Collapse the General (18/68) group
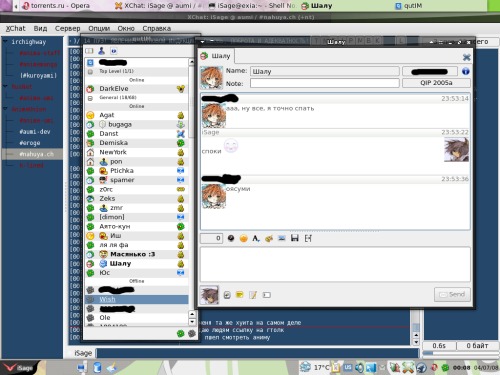Viewport: 500px width, 375px height. (x=90, y=98)
